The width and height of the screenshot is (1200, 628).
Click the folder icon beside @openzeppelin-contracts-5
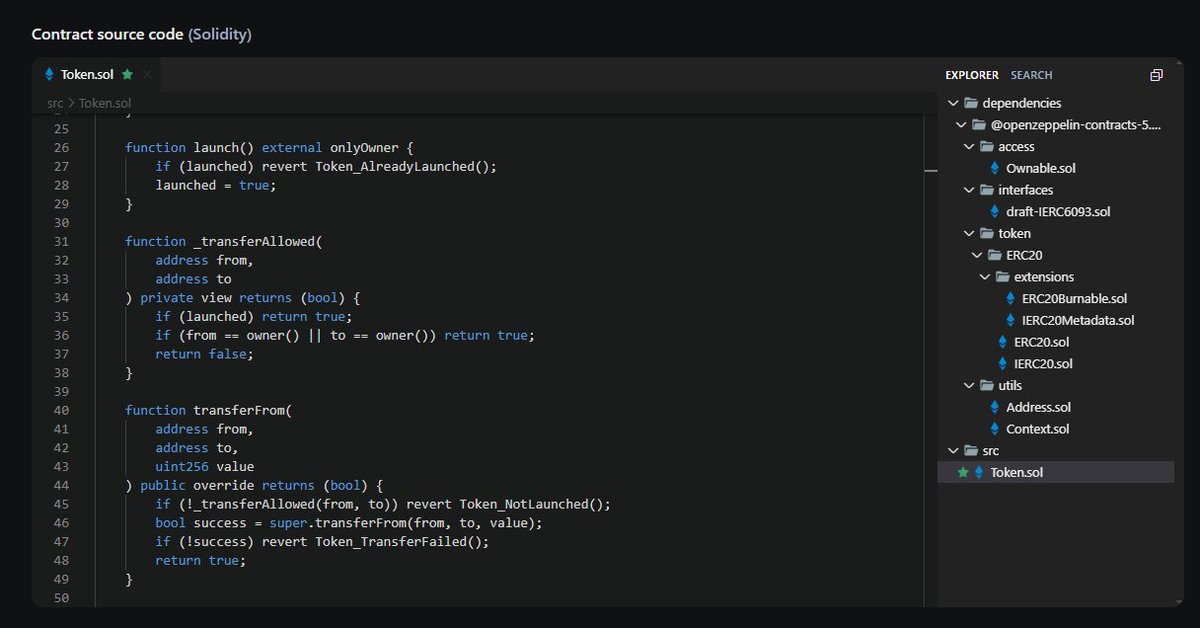(x=978, y=125)
